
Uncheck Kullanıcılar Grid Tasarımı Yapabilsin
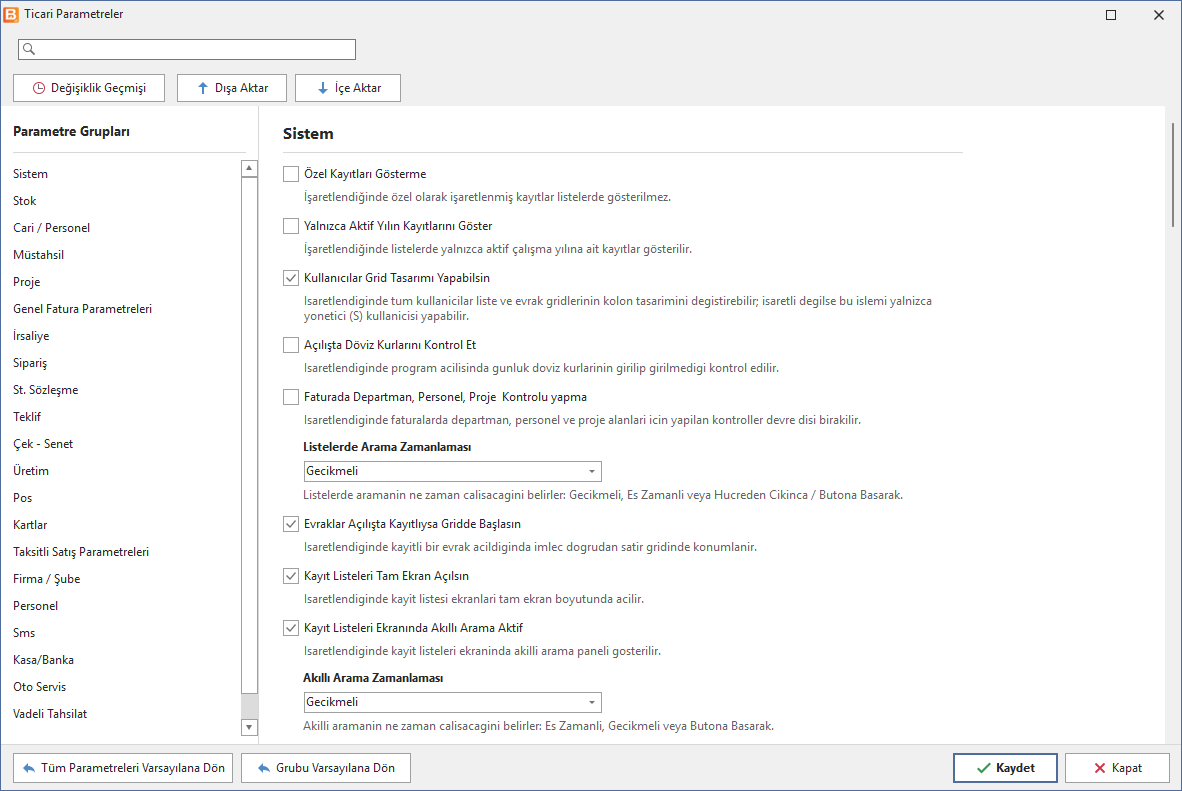tap(291, 278)
